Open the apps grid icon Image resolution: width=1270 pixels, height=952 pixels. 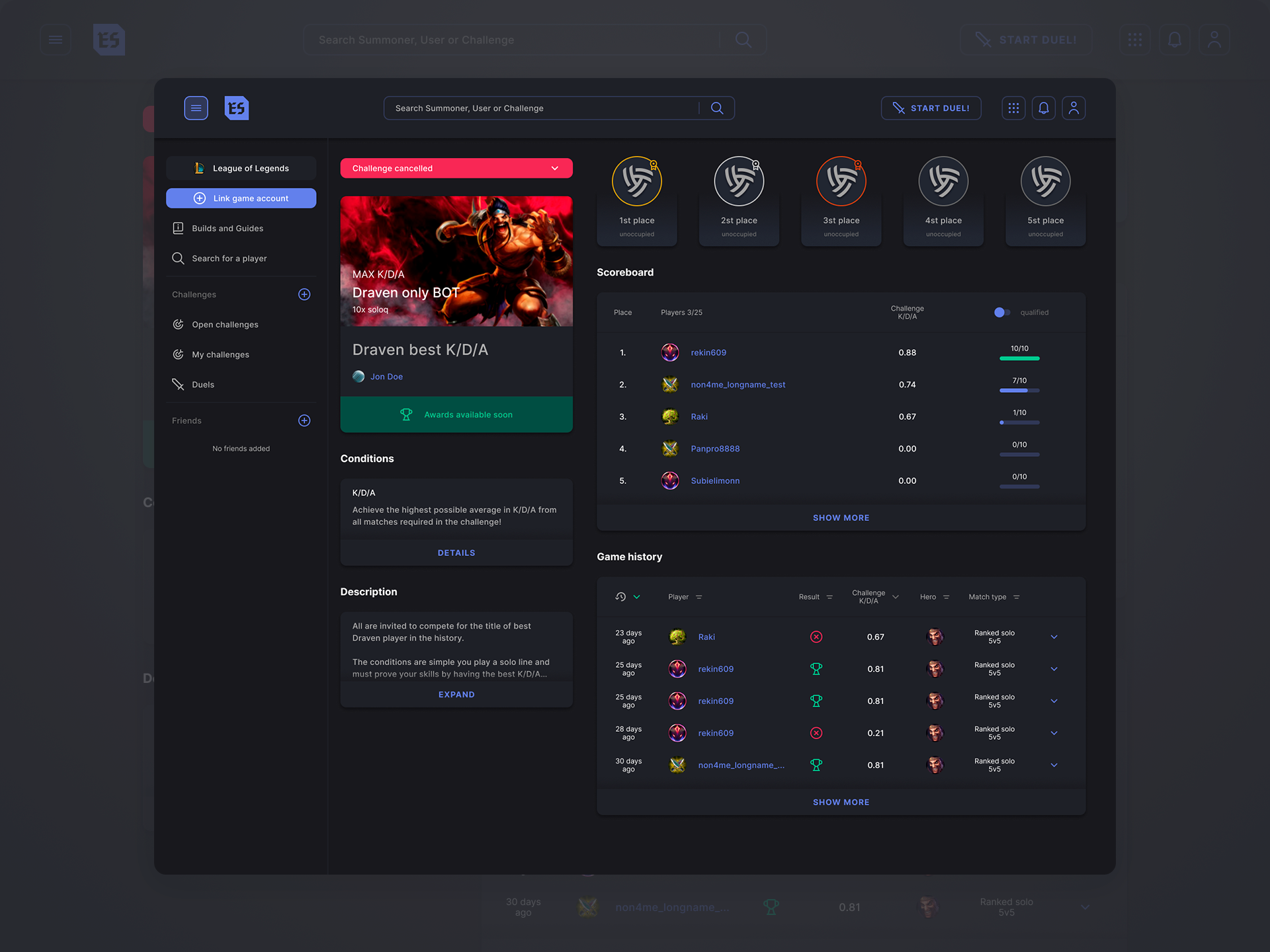(1013, 108)
